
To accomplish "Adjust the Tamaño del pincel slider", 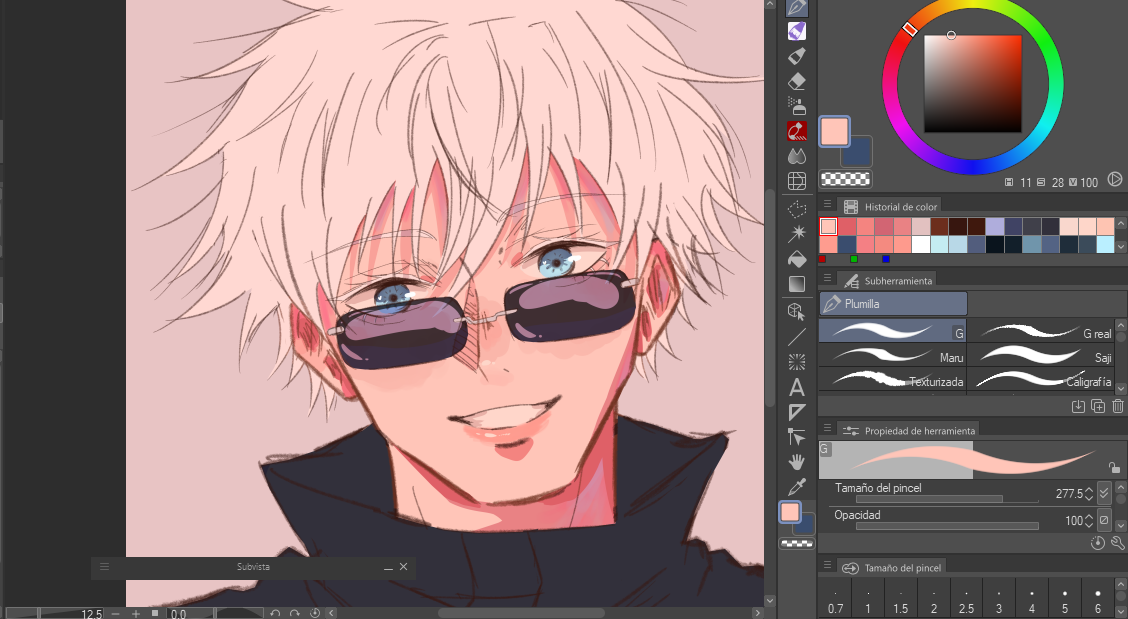I will [947, 498].
